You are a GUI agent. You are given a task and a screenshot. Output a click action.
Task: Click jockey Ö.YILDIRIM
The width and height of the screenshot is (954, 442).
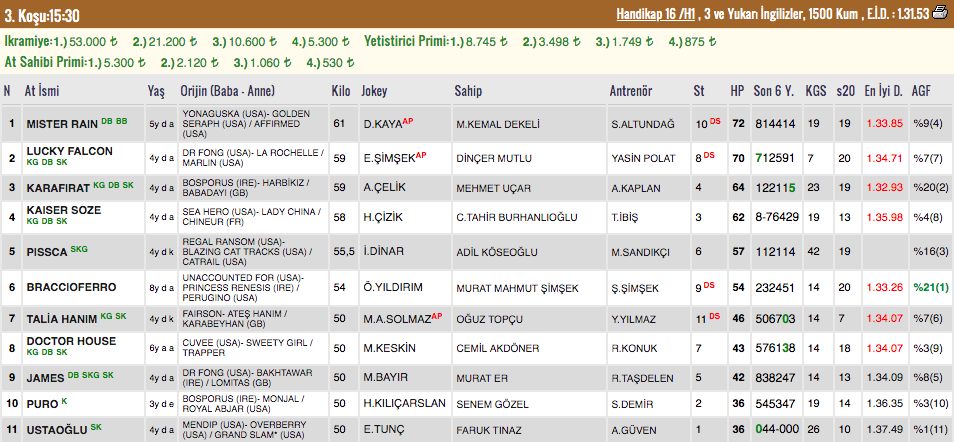point(393,287)
